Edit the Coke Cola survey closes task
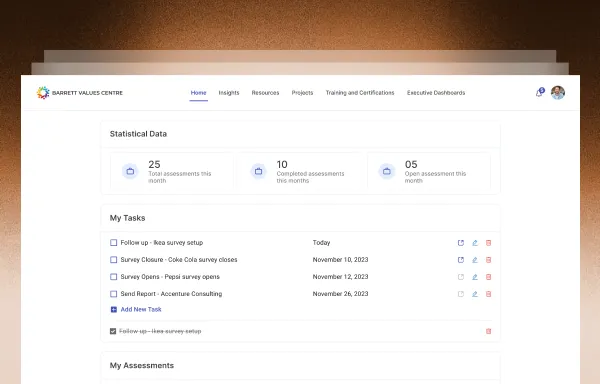The width and height of the screenshot is (600, 384). pos(475,260)
